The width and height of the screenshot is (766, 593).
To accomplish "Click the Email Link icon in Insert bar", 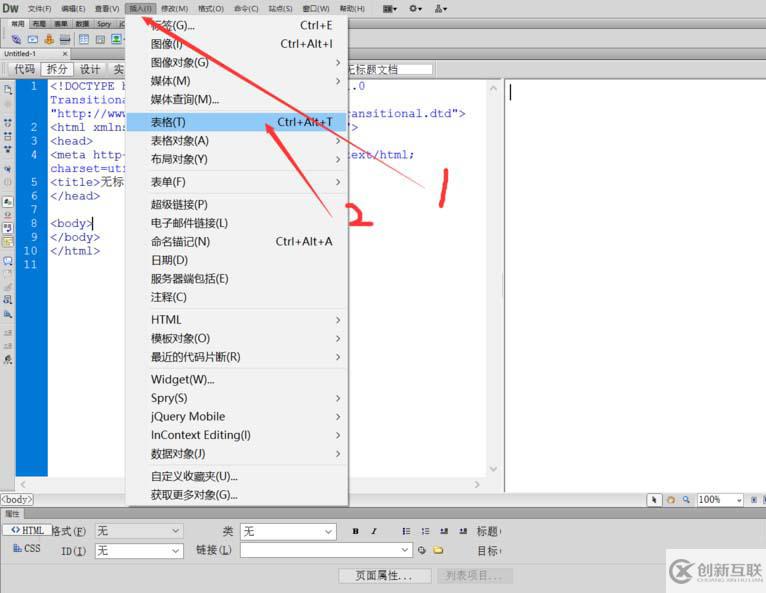I will coord(33,39).
